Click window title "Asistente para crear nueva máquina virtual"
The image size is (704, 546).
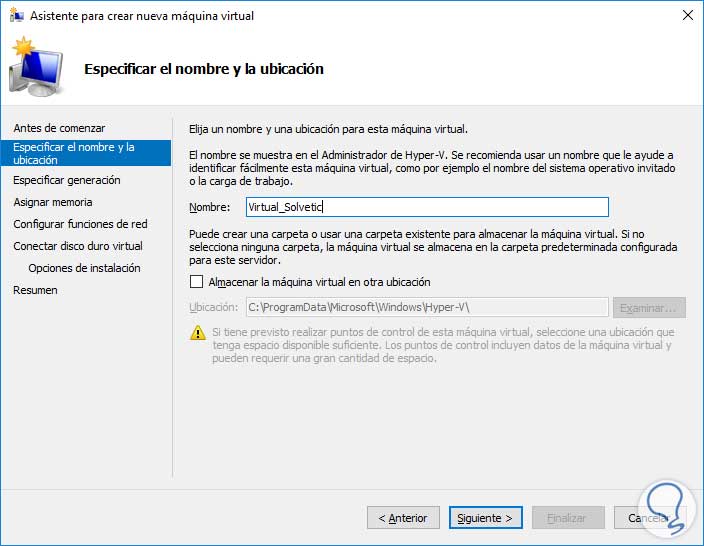142,16
